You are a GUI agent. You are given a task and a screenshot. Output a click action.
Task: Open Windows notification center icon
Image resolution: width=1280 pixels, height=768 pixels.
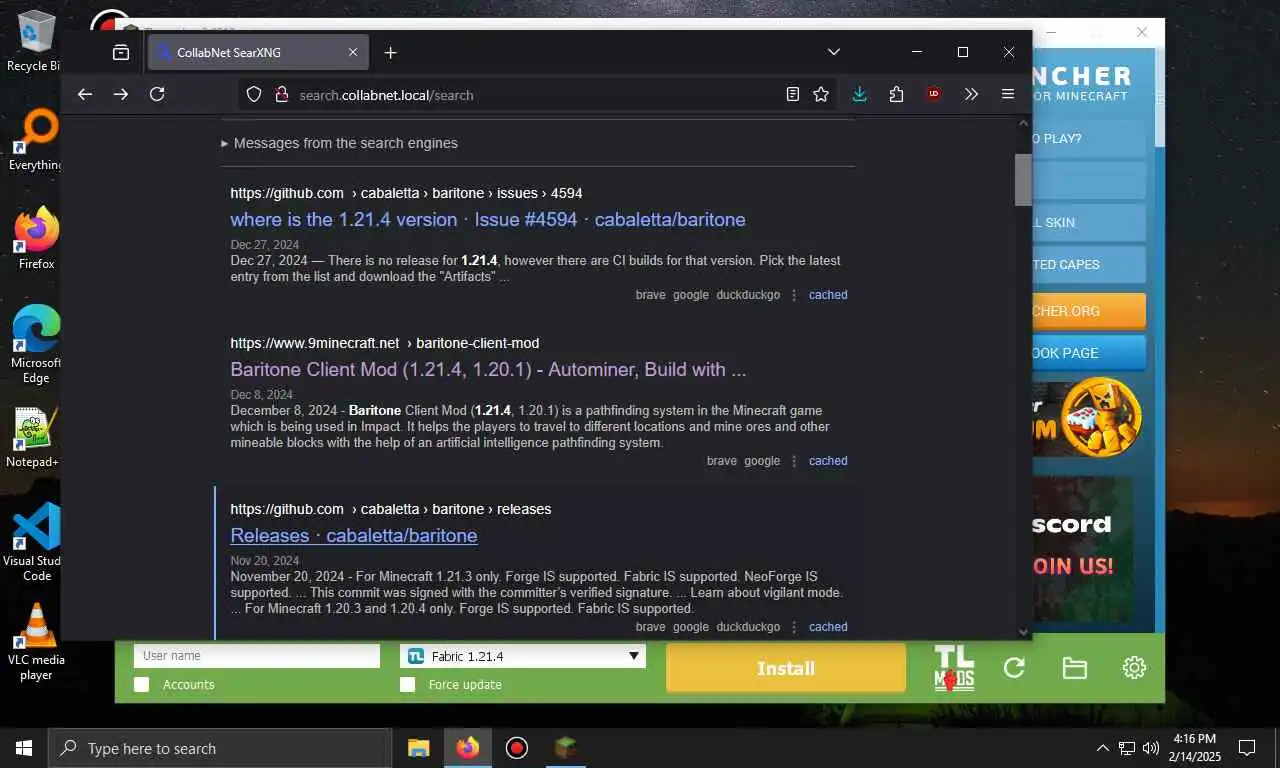(1247, 748)
